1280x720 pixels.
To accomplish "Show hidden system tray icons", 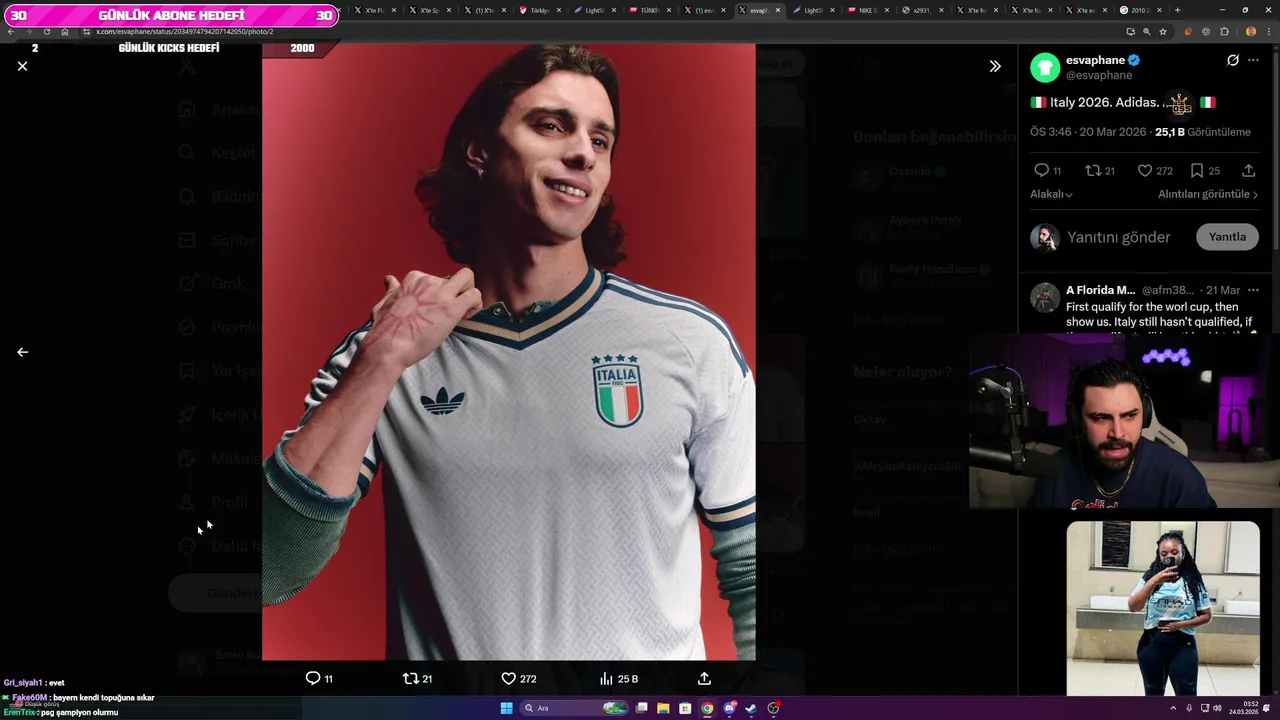I will click(x=1173, y=708).
